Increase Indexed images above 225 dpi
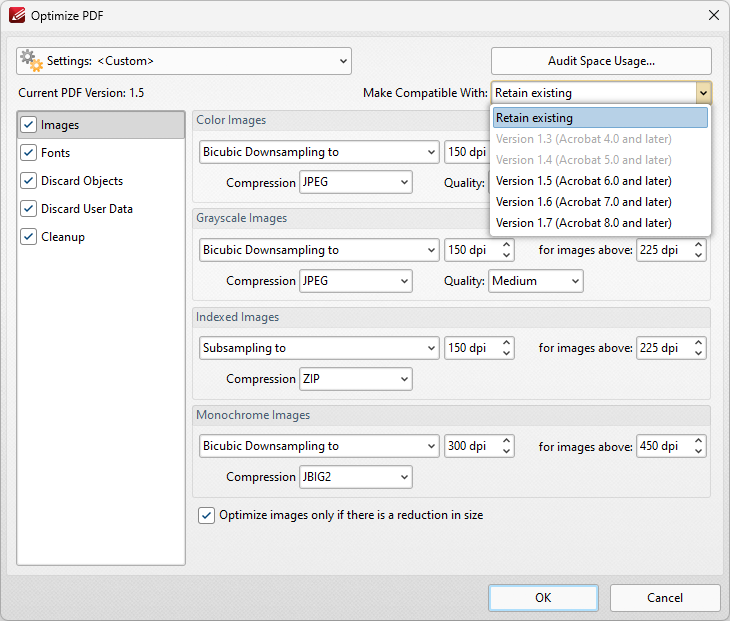This screenshot has height=621, width=730. pos(698,343)
